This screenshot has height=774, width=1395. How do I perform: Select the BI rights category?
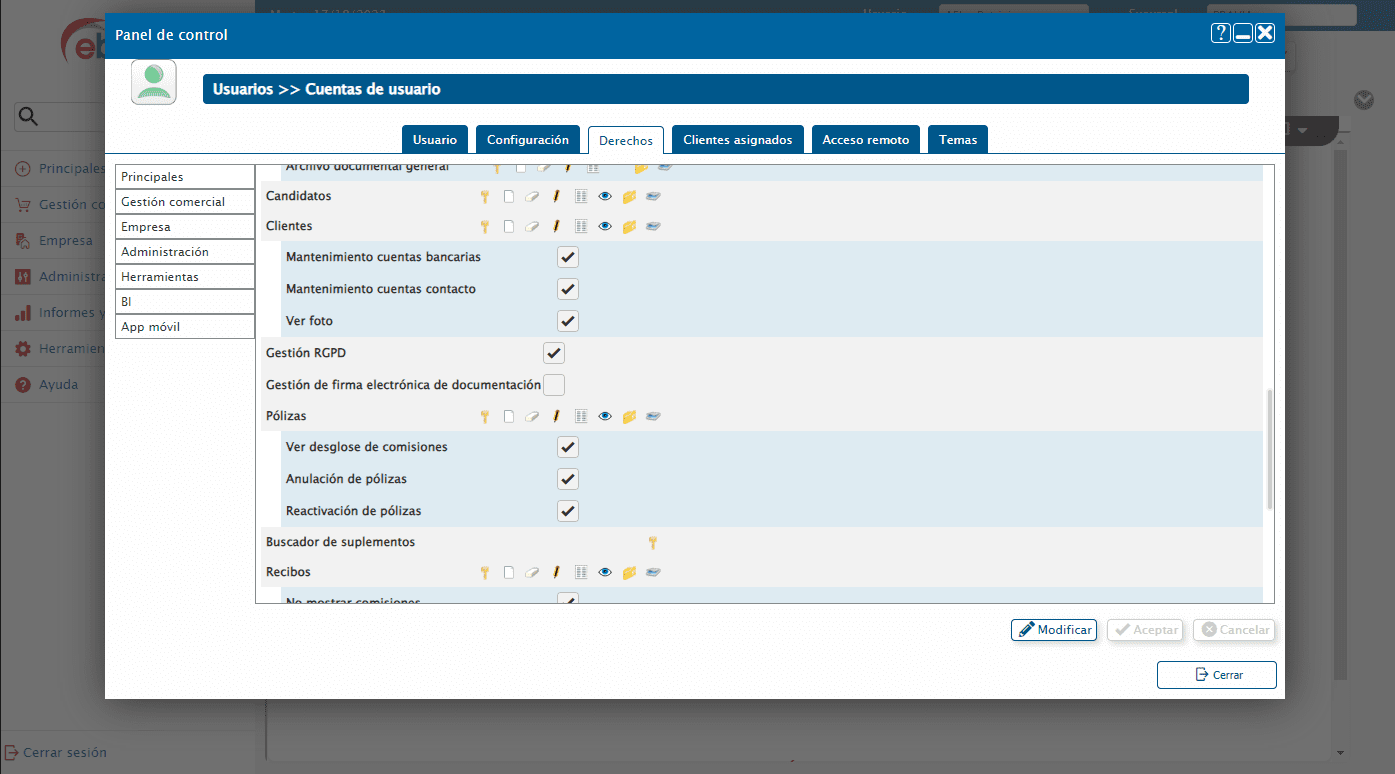click(185, 302)
